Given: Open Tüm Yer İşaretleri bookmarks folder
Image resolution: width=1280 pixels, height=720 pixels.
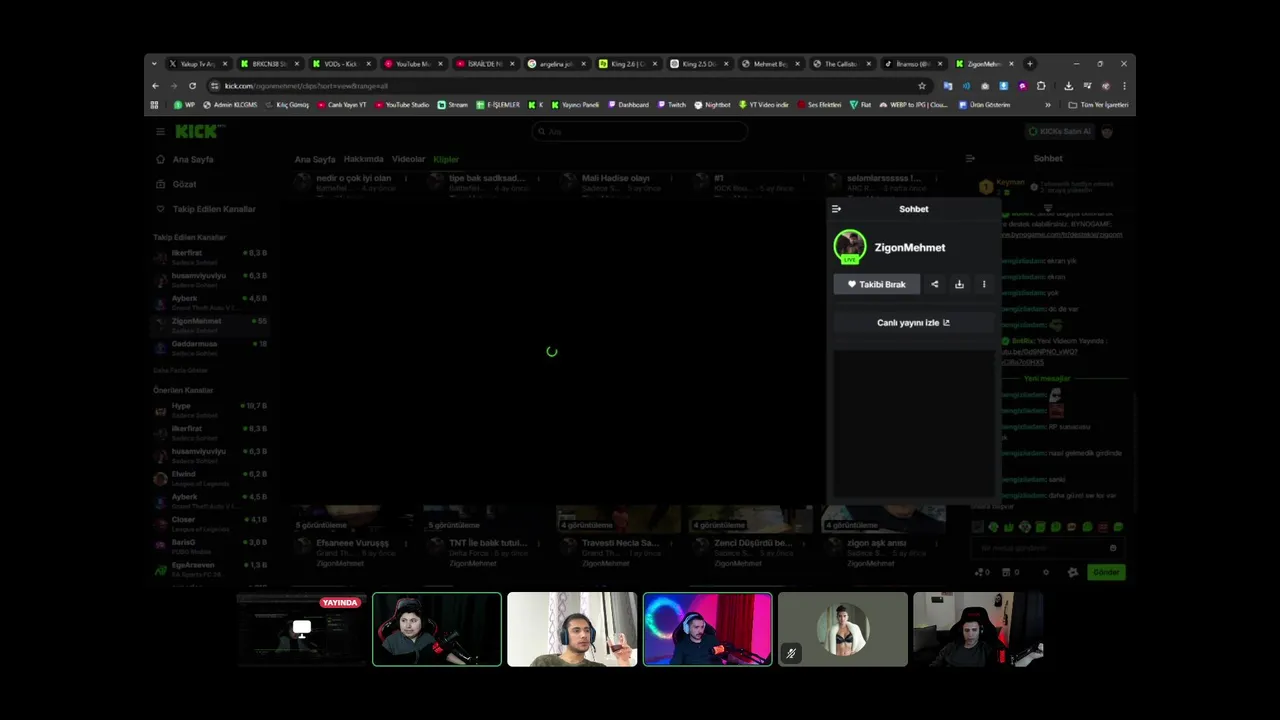Looking at the screenshot, I should pos(1098,105).
